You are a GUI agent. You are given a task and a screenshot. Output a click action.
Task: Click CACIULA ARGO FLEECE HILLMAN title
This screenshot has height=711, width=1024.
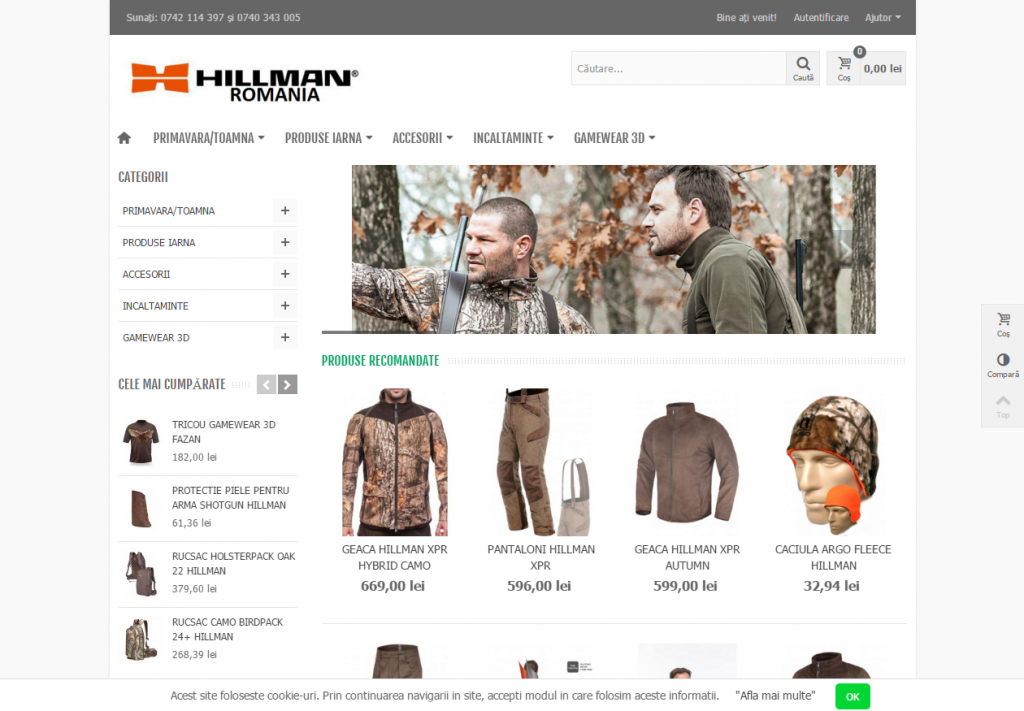[833, 558]
